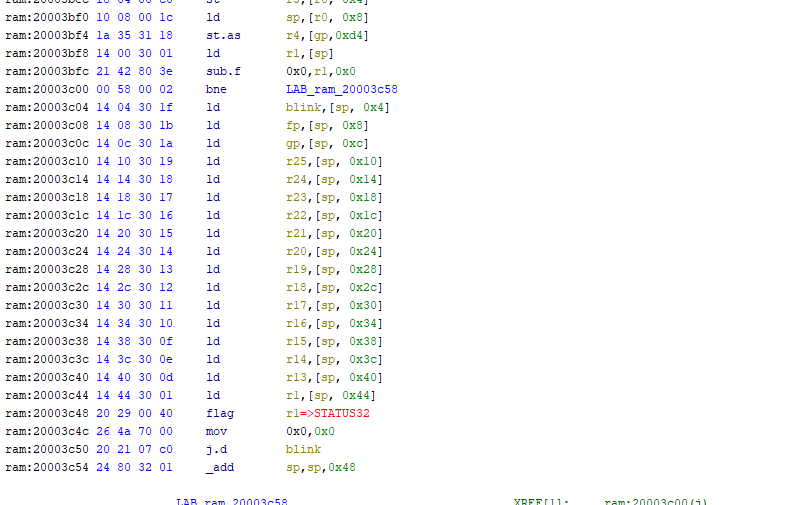
Task: Select address ram:20003c48
Action: [x=47, y=413]
